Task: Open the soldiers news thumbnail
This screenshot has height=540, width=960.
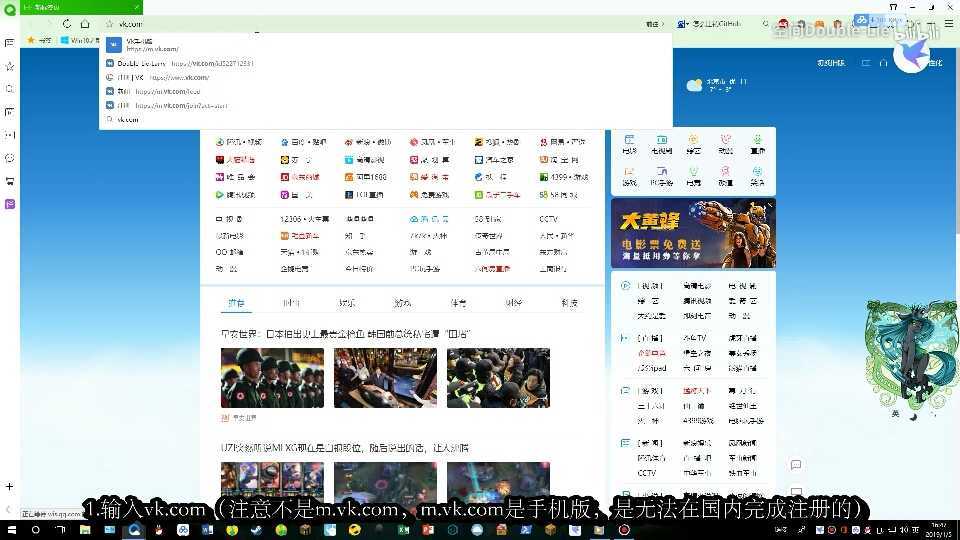Action: click(272, 378)
